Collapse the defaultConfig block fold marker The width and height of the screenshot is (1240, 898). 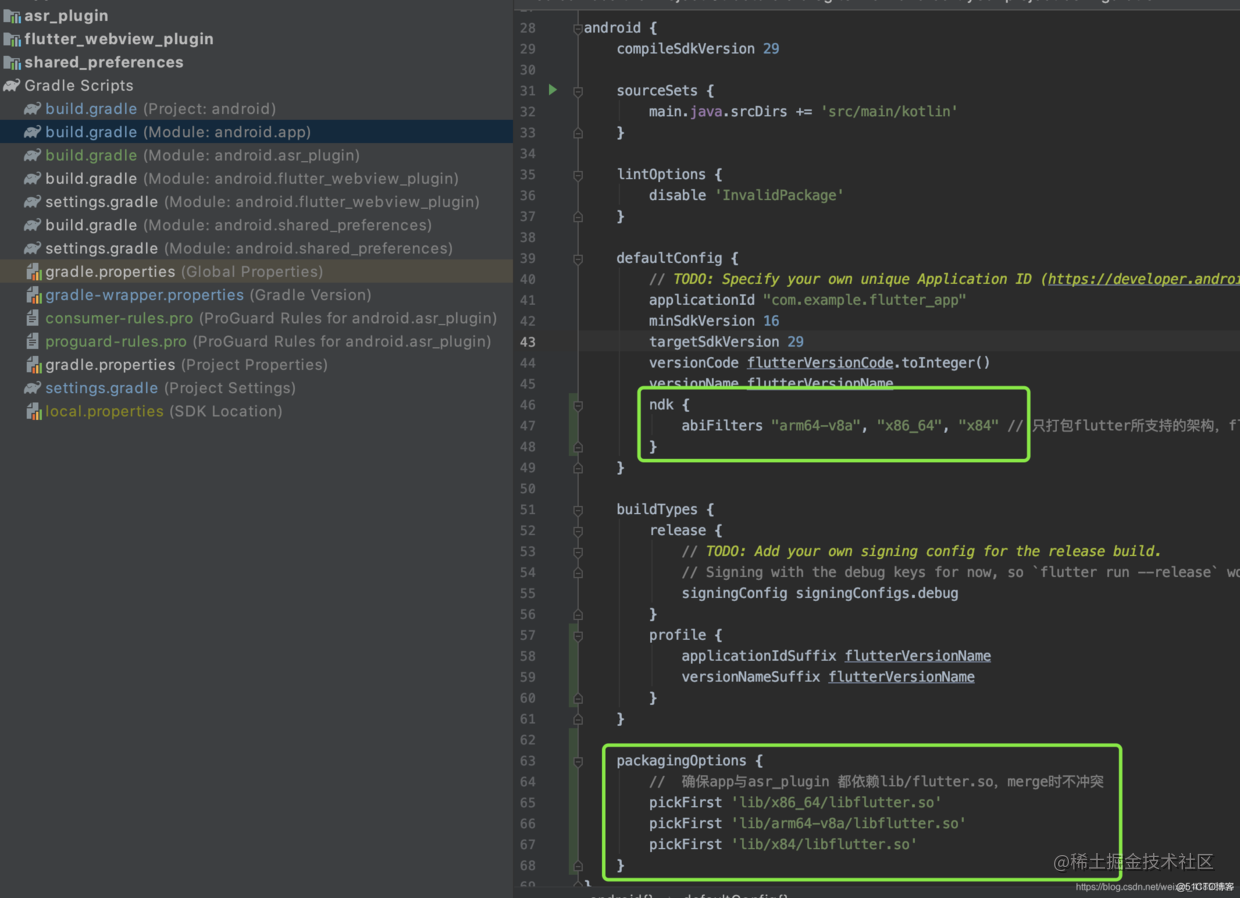[x=577, y=258]
